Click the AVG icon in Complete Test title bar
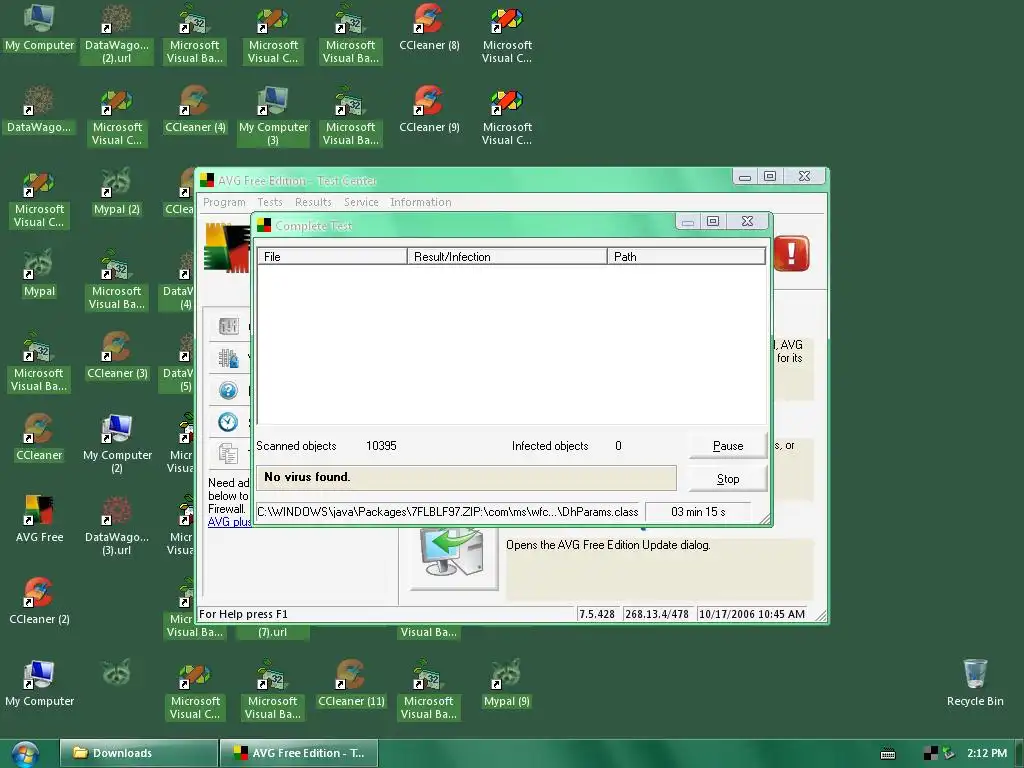 (x=264, y=225)
